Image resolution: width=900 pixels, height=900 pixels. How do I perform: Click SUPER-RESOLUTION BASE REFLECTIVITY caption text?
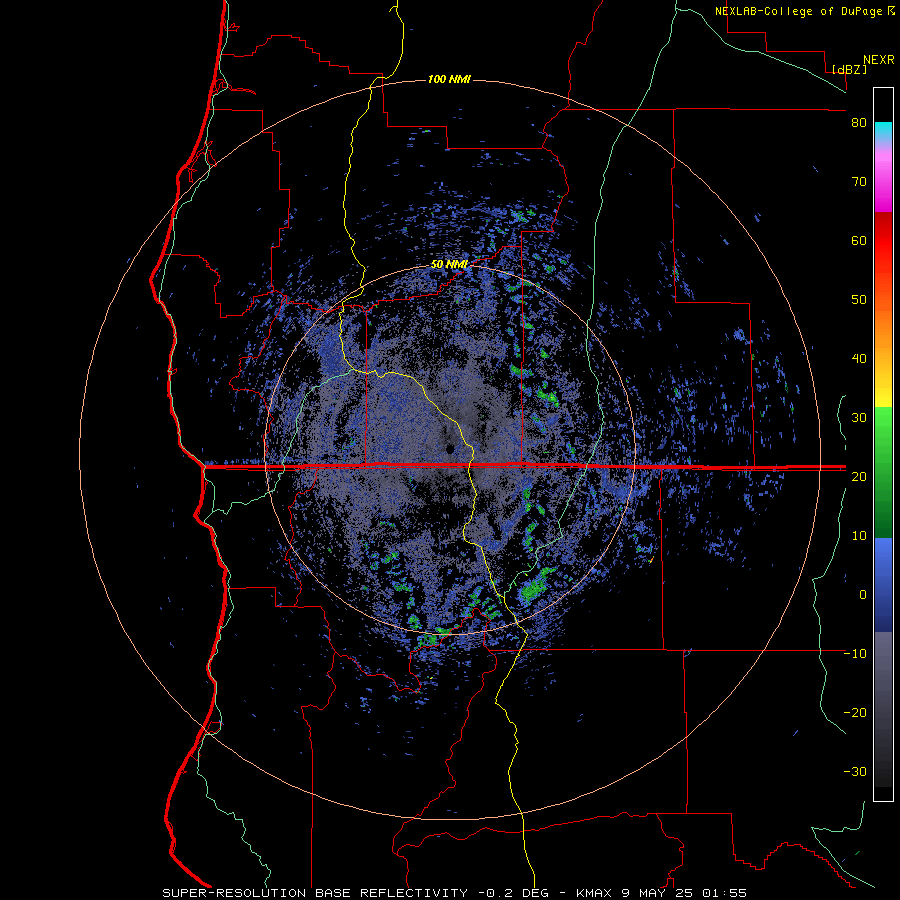coord(315,893)
